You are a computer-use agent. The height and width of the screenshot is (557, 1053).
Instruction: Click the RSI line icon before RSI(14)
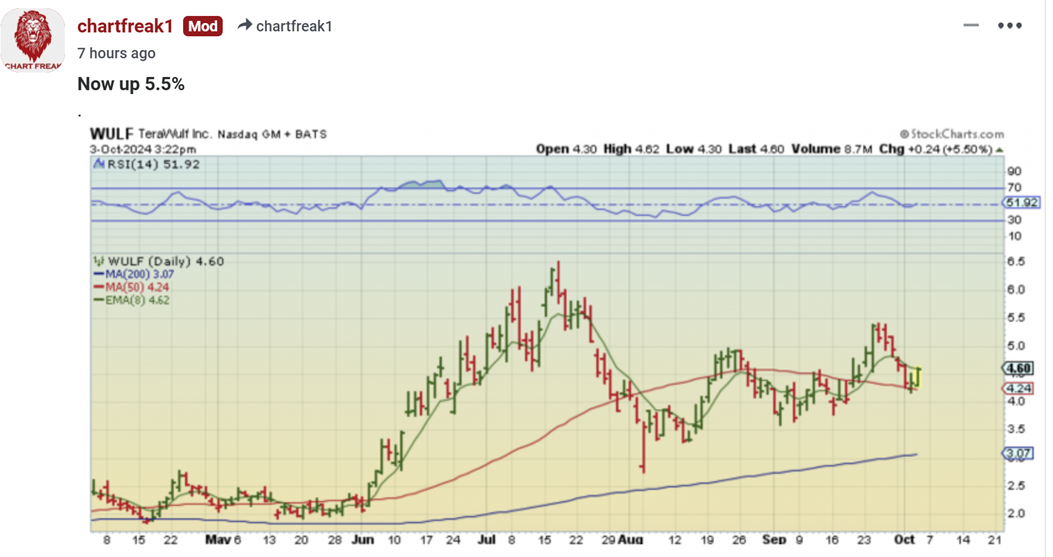[x=99, y=164]
